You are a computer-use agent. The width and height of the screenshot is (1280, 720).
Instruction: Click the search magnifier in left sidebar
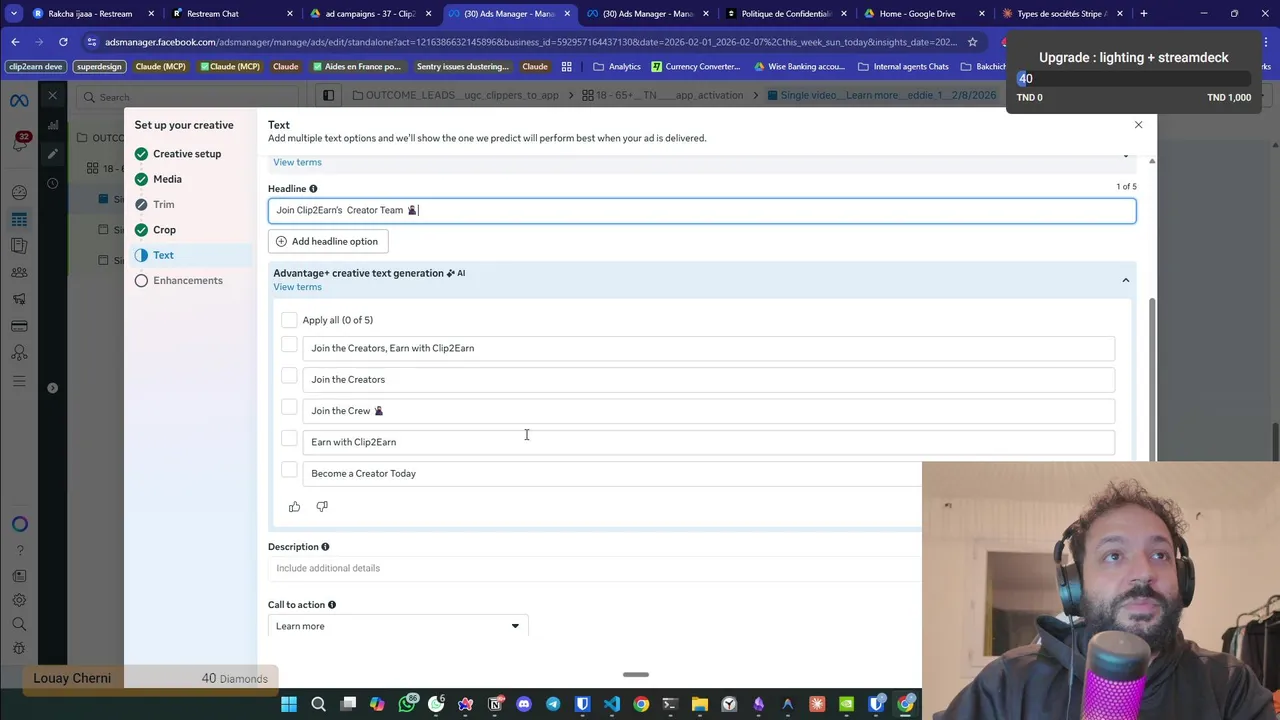pos(19,624)
